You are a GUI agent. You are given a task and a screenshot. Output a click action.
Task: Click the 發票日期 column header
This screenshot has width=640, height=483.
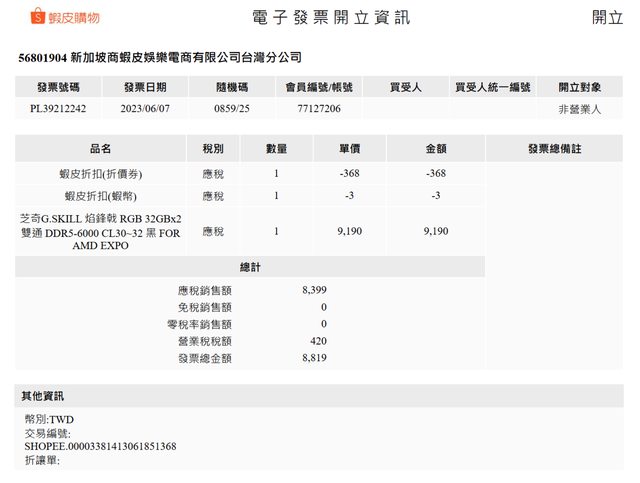145,88
